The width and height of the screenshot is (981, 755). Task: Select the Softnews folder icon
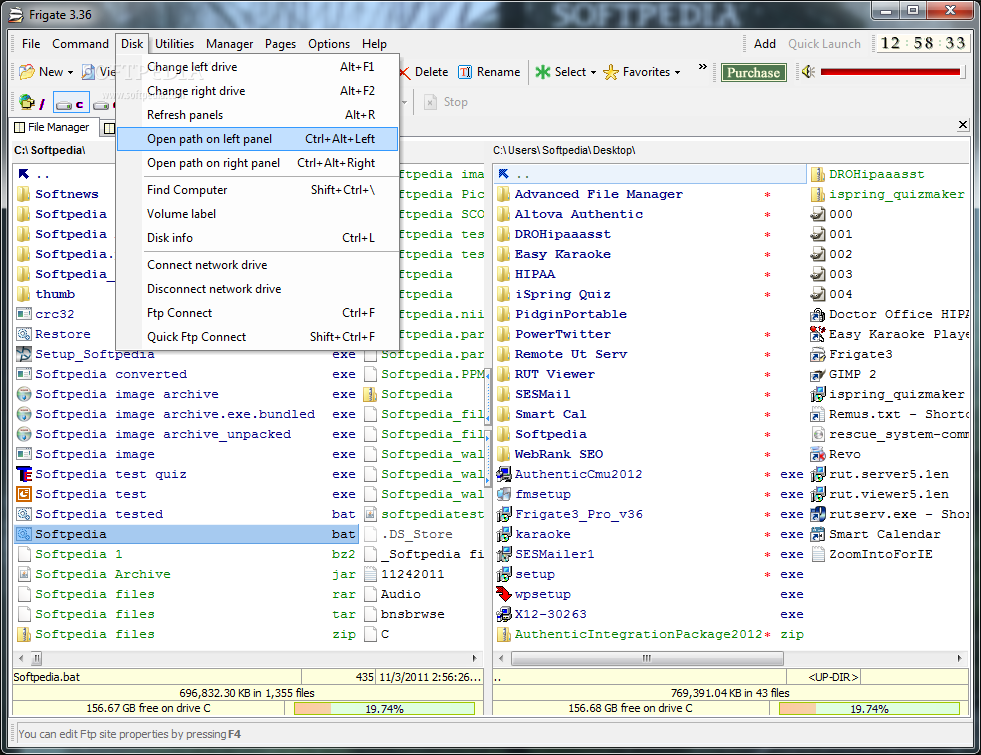coord(24,194)
